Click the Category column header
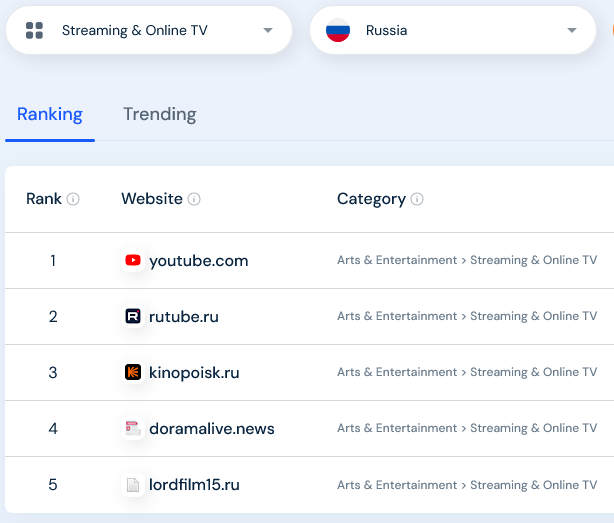This screenshot has width=614, height=523. 371,199
